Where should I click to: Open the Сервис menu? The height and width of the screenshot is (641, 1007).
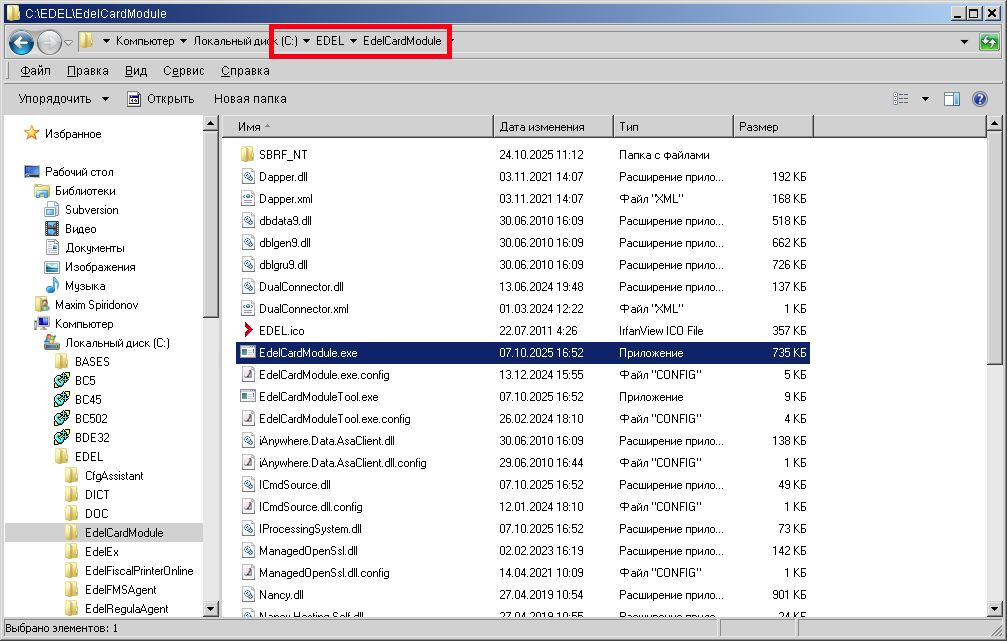pos(183,71)
